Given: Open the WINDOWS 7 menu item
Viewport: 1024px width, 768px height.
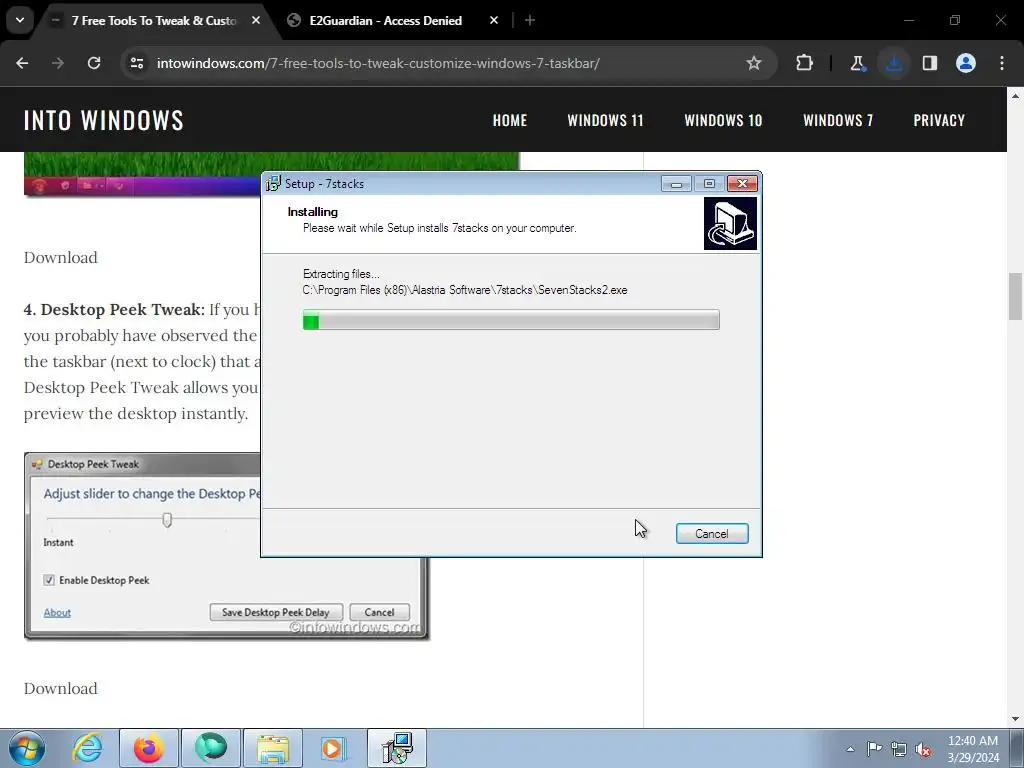Looking at the screenshot, I should click(x=838, y=120).
